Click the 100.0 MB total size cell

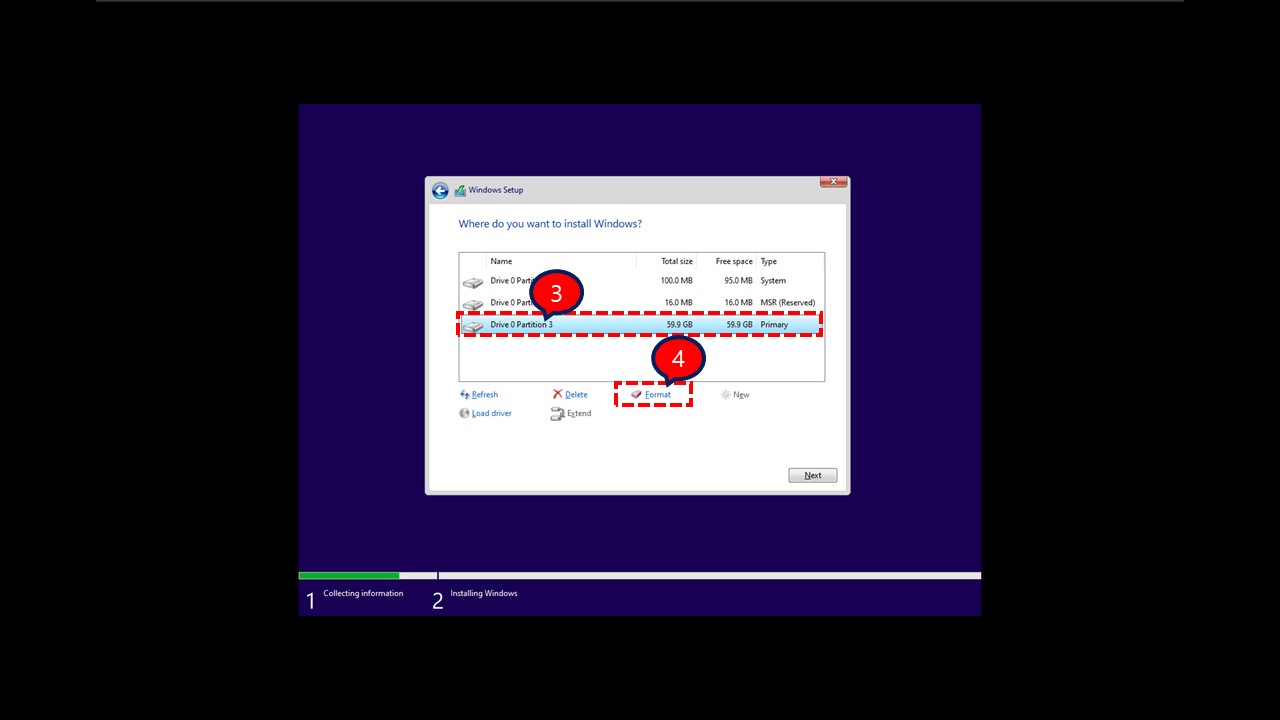[676, 281]
